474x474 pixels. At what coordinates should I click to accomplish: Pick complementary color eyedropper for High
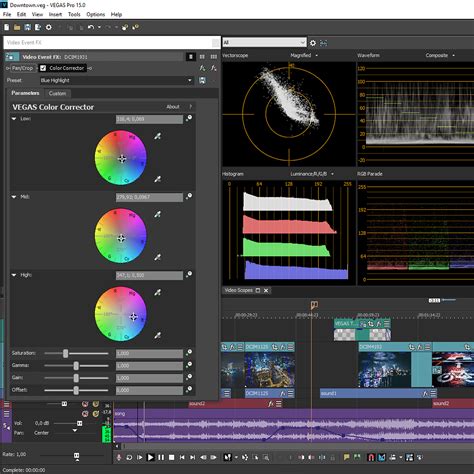tap(158, 292)
